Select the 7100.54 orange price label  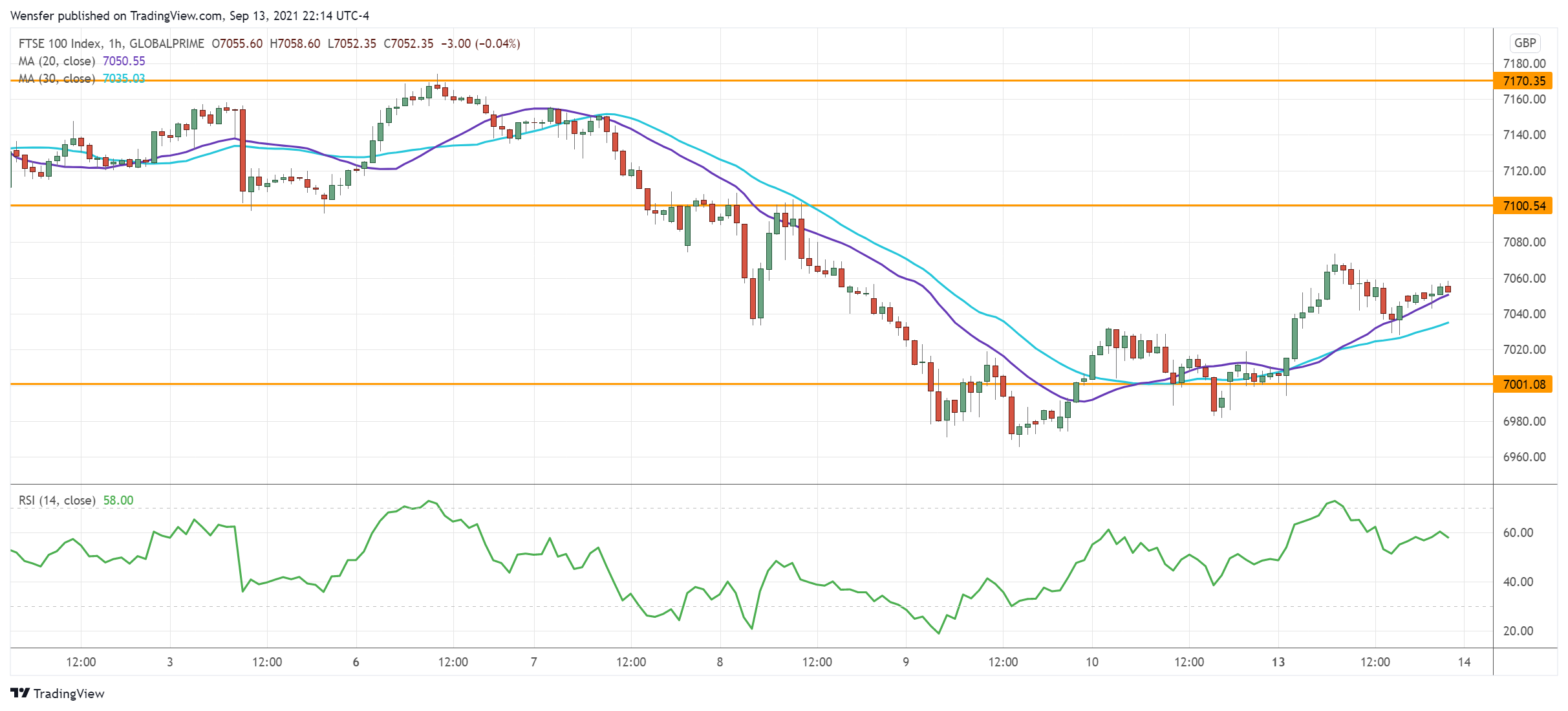(1524, 206)
